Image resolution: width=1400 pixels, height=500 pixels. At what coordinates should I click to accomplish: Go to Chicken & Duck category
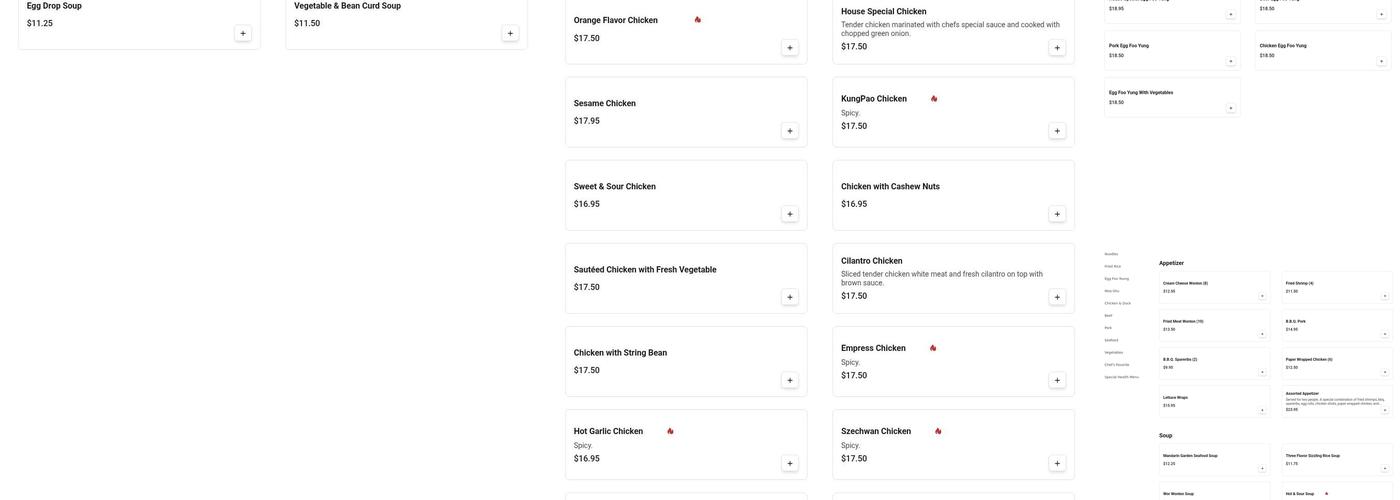coord(1118,303)
